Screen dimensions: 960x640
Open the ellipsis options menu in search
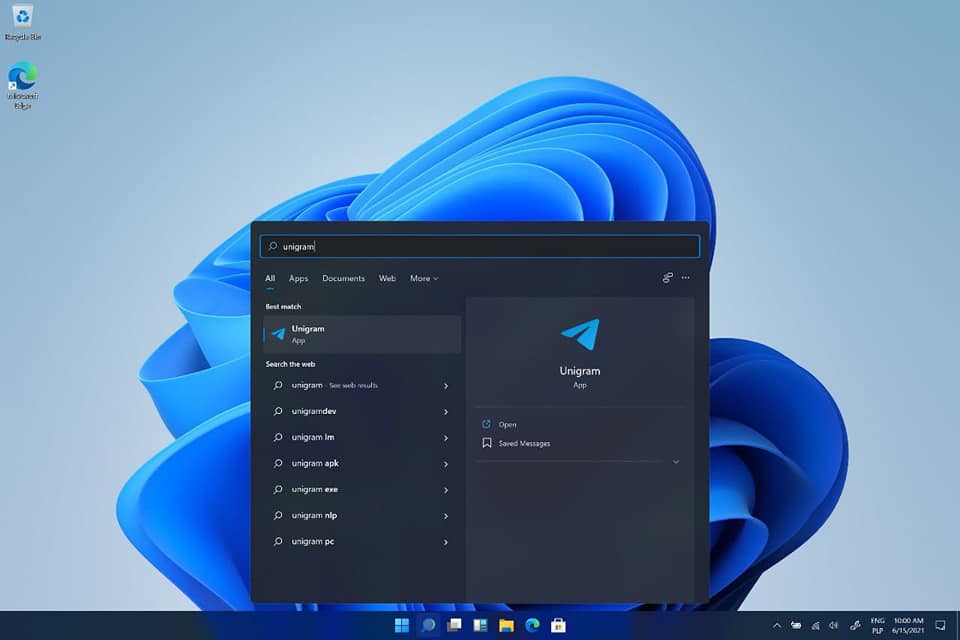tap(686, 278)
